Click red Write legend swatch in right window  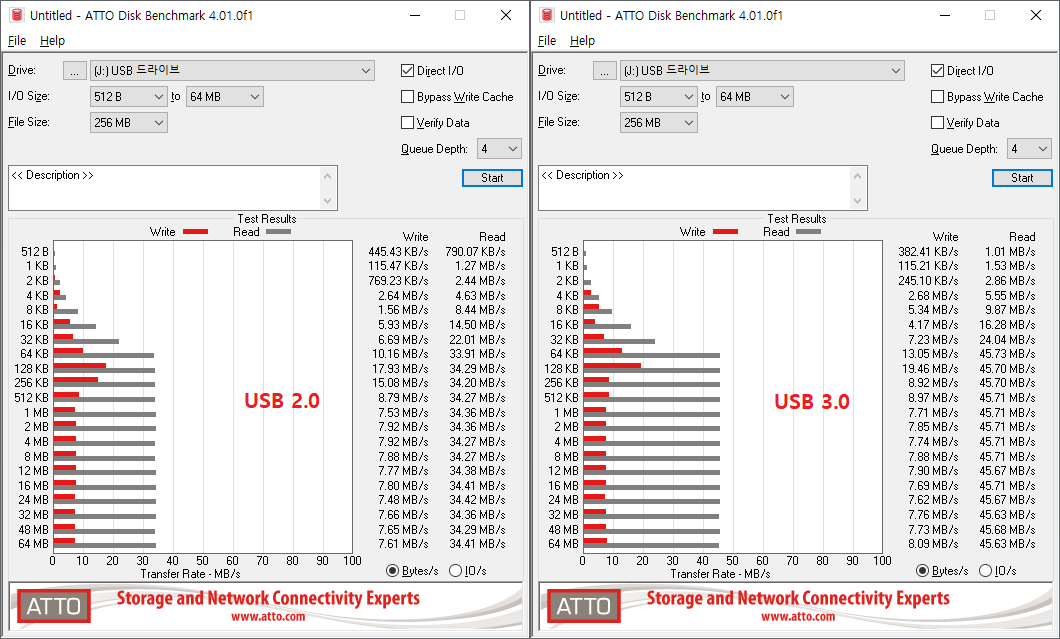(725, 232)
